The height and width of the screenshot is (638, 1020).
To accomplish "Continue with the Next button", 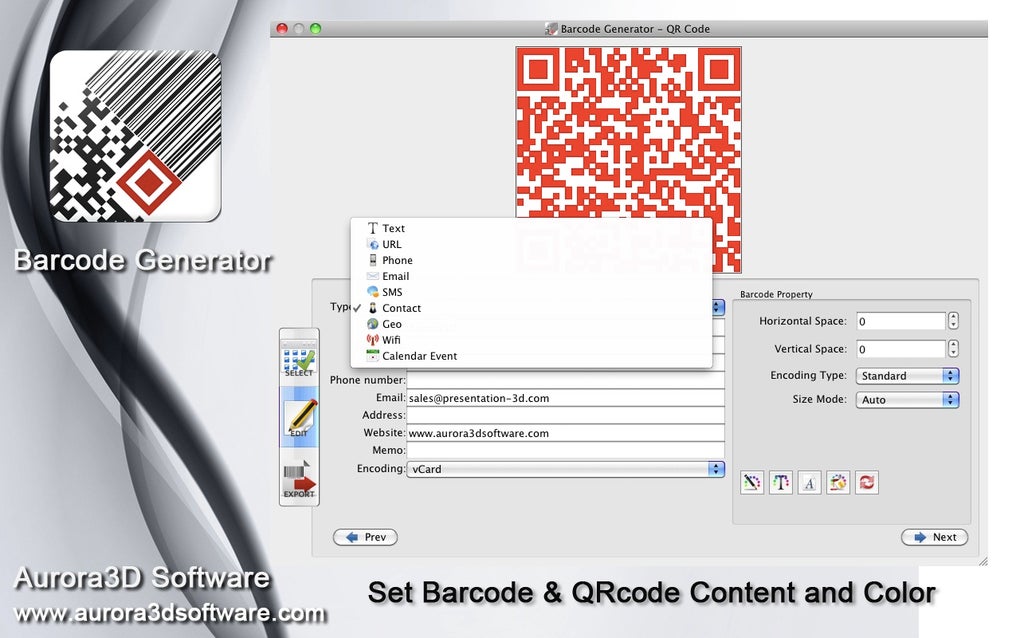I will 934,537.
